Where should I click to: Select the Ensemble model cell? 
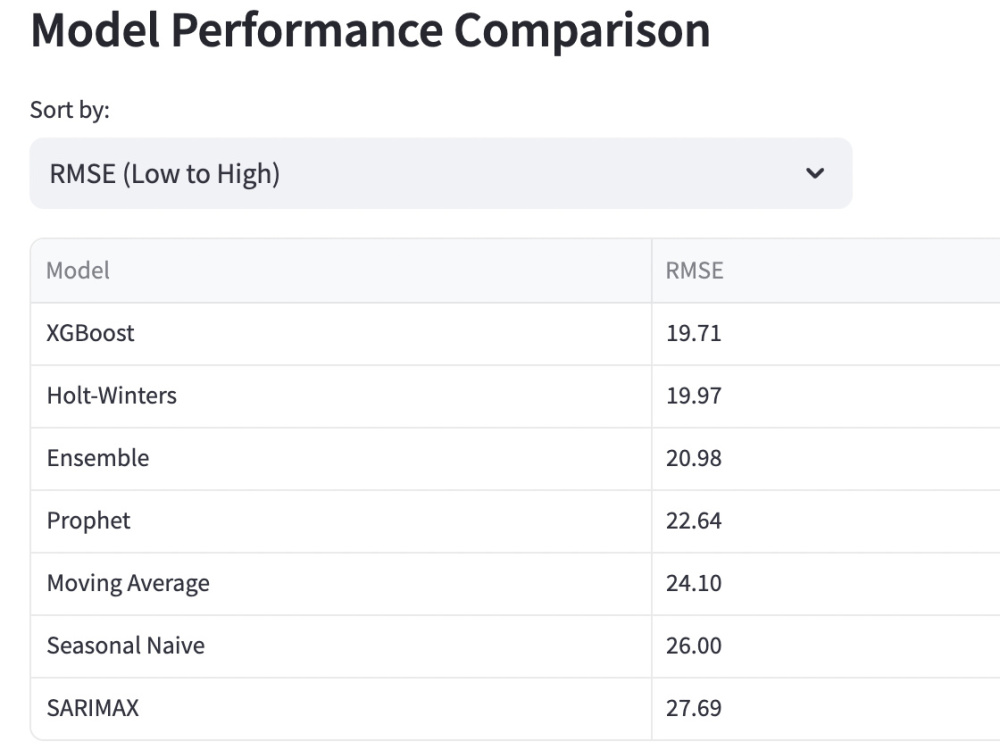pyautogui.click(x=341, y=459)
